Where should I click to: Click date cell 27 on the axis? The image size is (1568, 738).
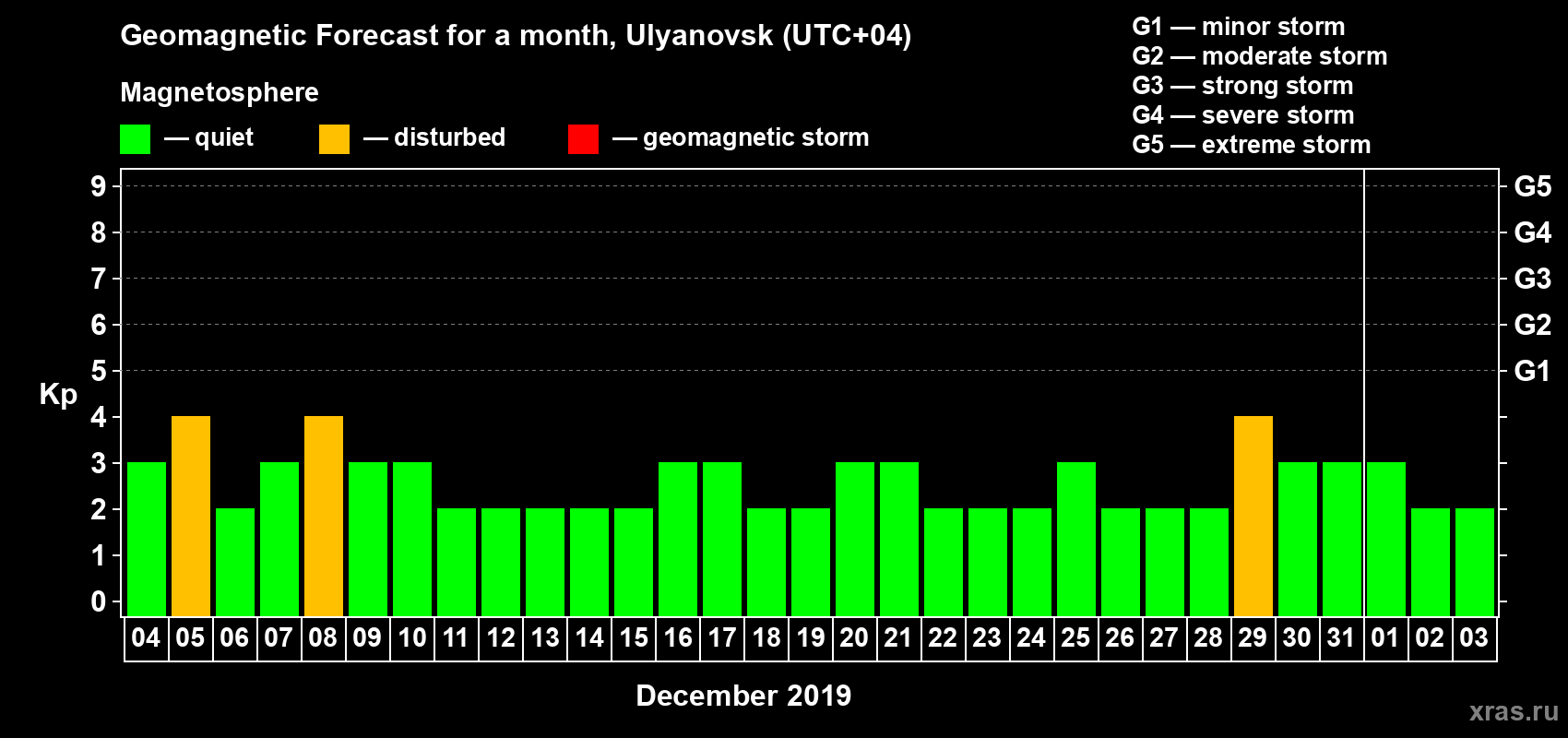click(x=1165, y=638)
